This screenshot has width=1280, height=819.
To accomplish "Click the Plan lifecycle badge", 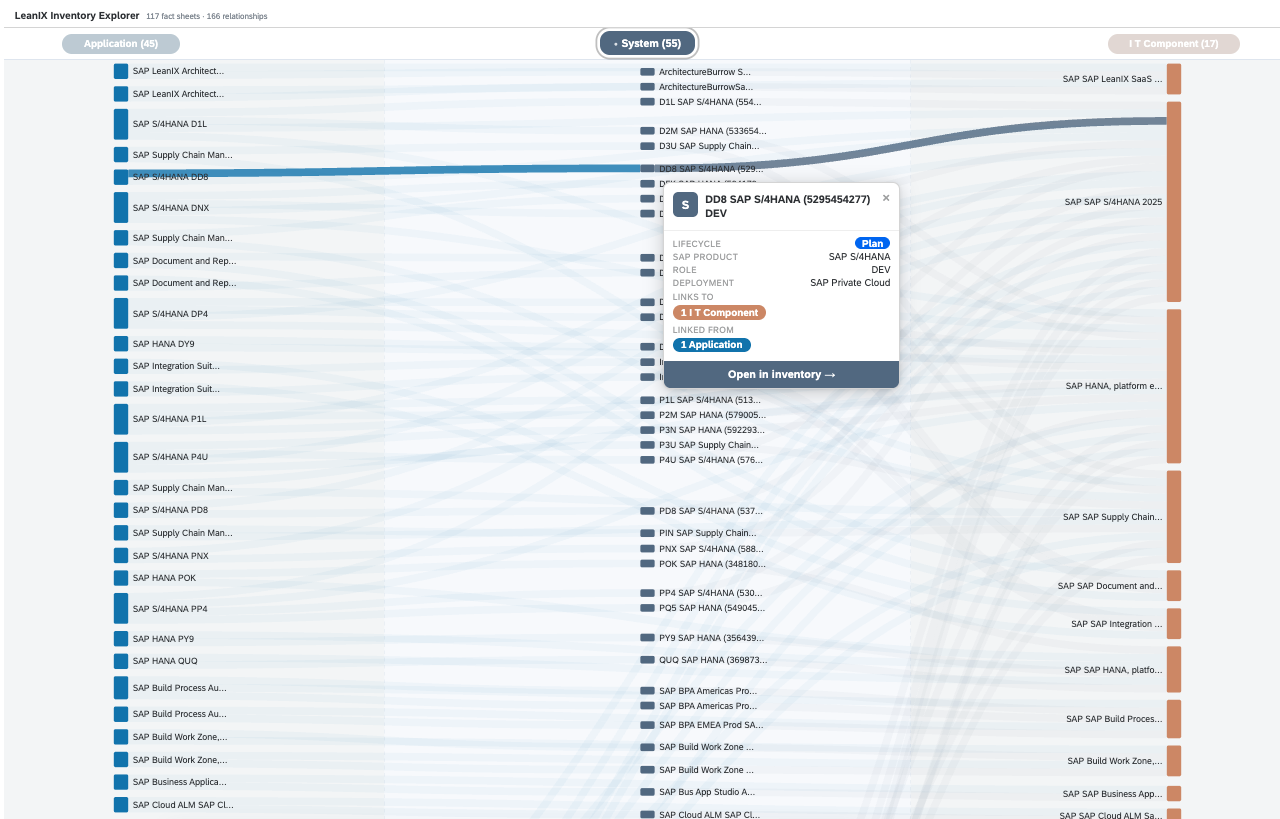I will tap(872, 243).
